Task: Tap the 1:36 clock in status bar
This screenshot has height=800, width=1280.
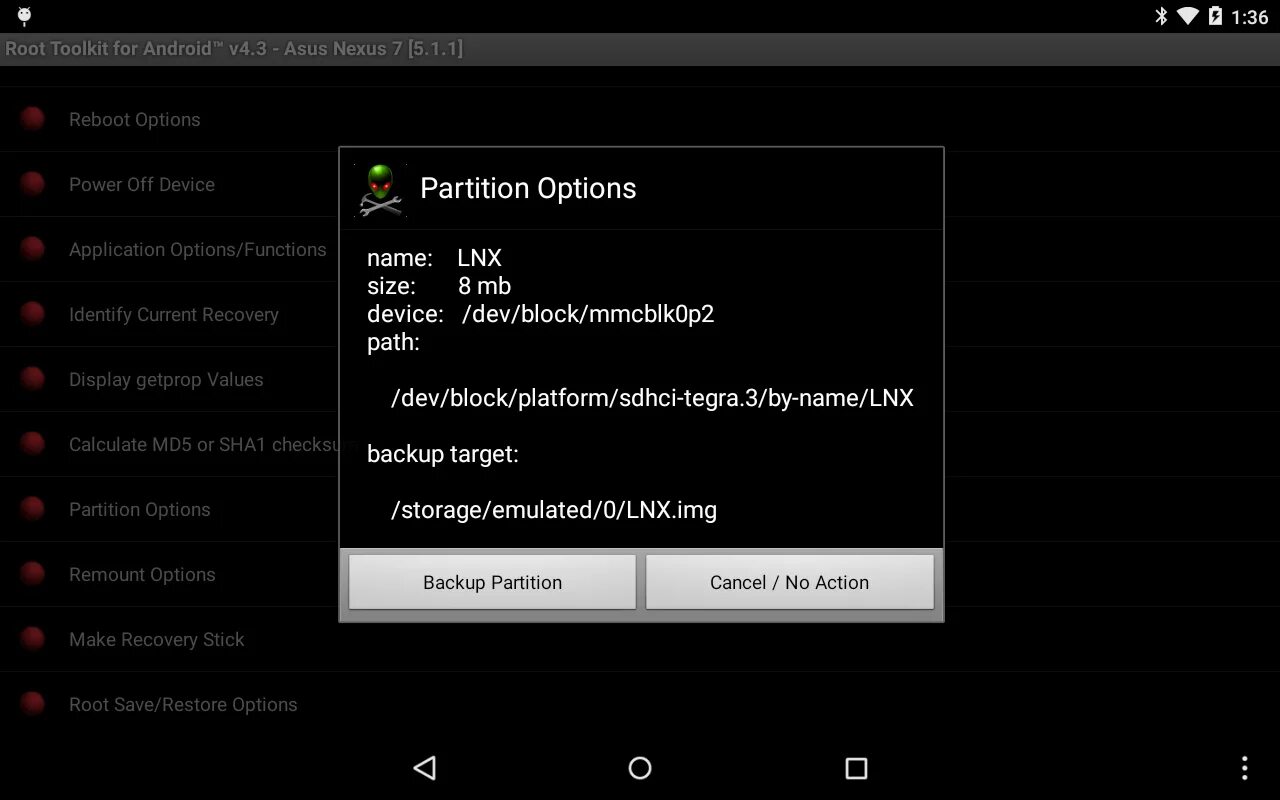Action: tap(1250, 17)
